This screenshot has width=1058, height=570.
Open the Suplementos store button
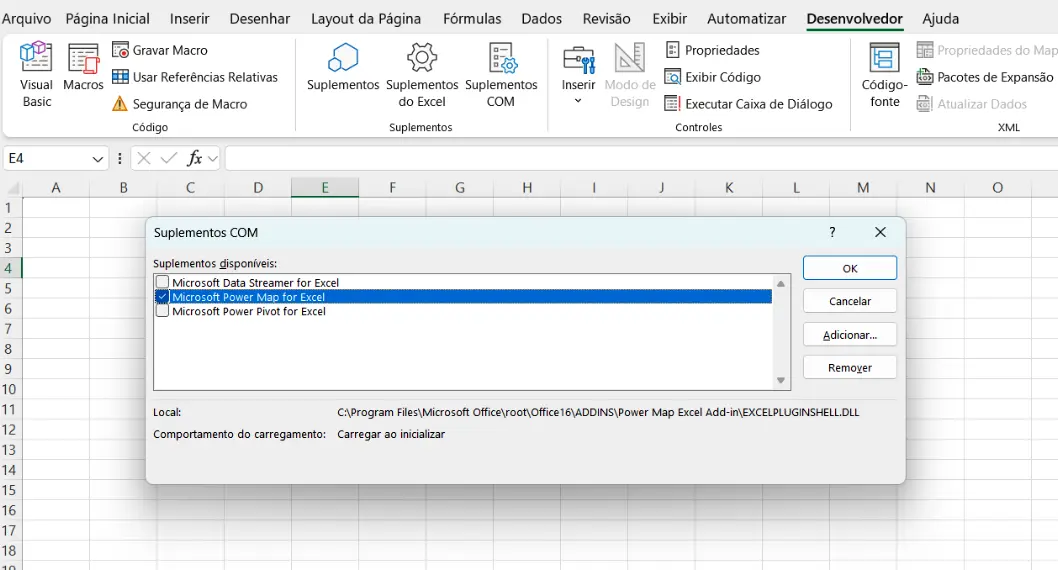[343, 67]
